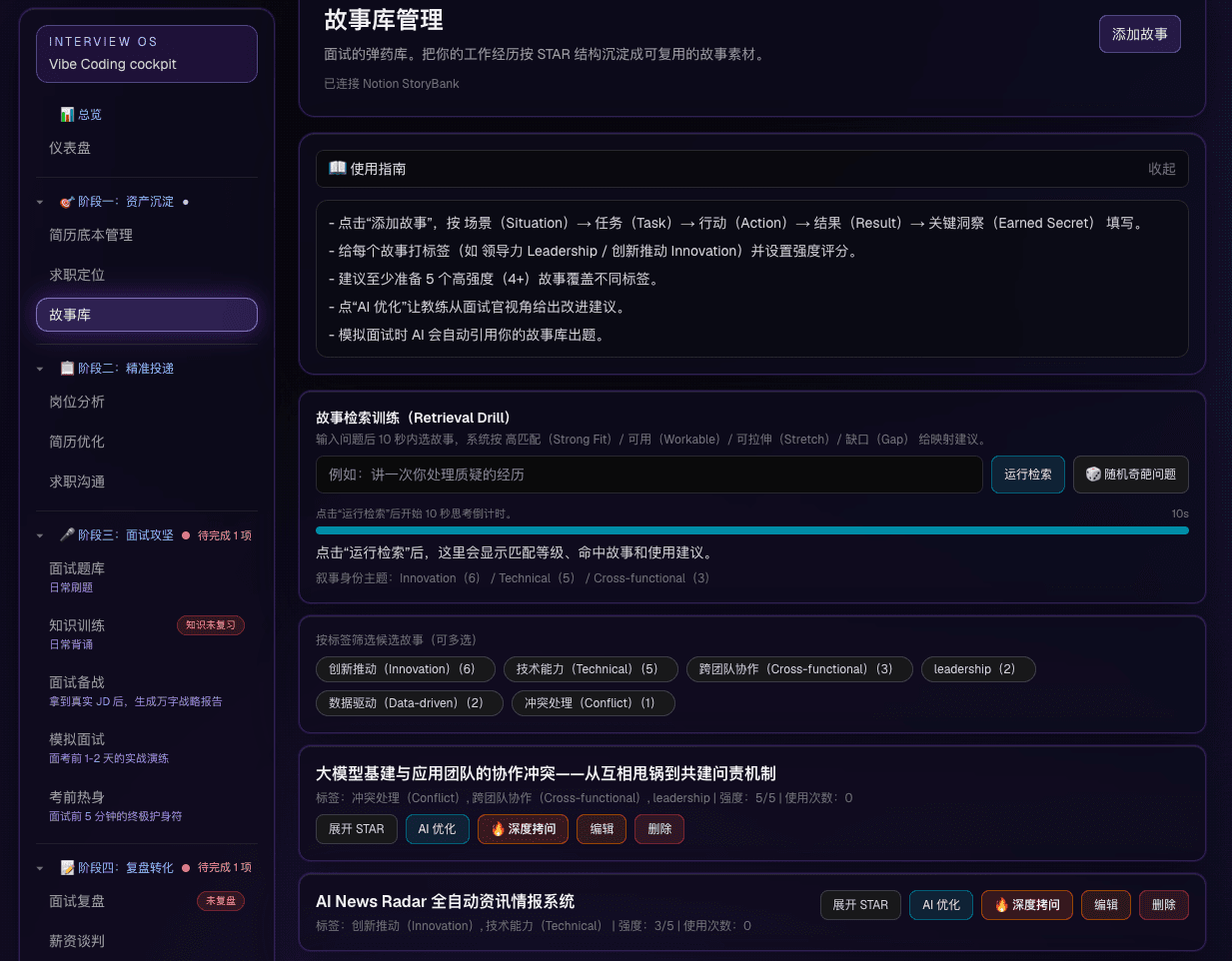
Task: Click the book icon in 使用指南 header
Action: point(338,169)
